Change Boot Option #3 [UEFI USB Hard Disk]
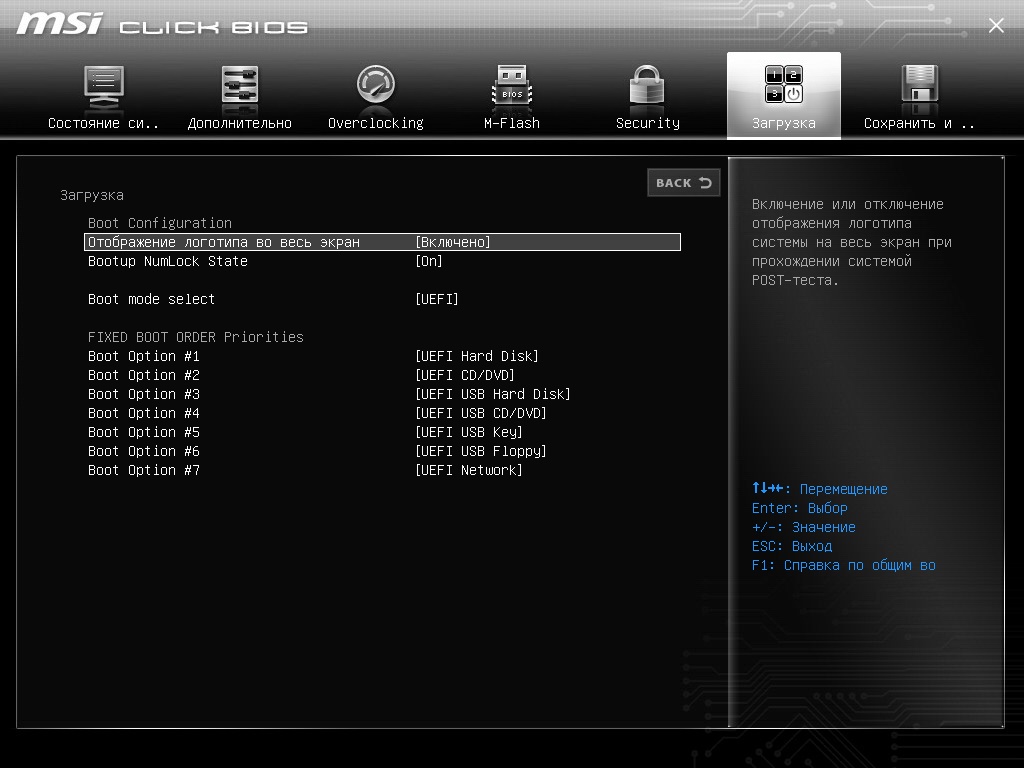1024x768 pixels. [x=493, y=394]
